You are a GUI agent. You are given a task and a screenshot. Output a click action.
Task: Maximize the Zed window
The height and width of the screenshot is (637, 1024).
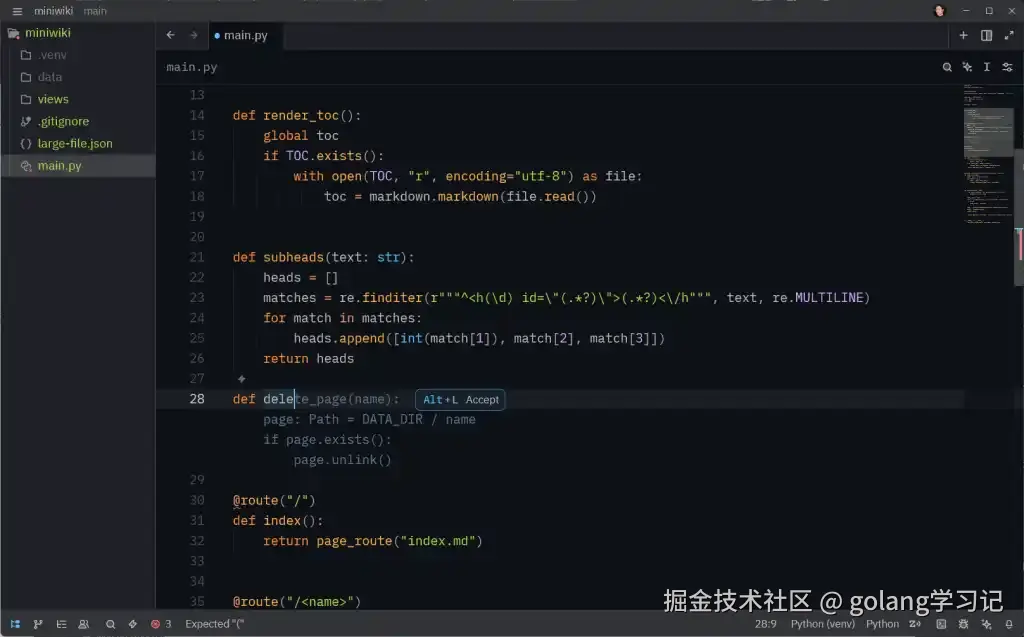click(x=989, y=11)
